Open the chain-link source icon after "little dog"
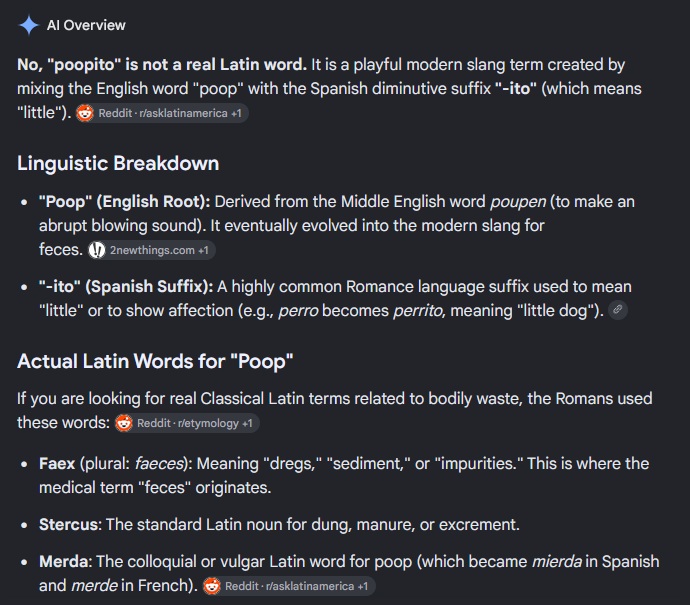This screenshot has height=605, width=690. (x=617, y=310)
